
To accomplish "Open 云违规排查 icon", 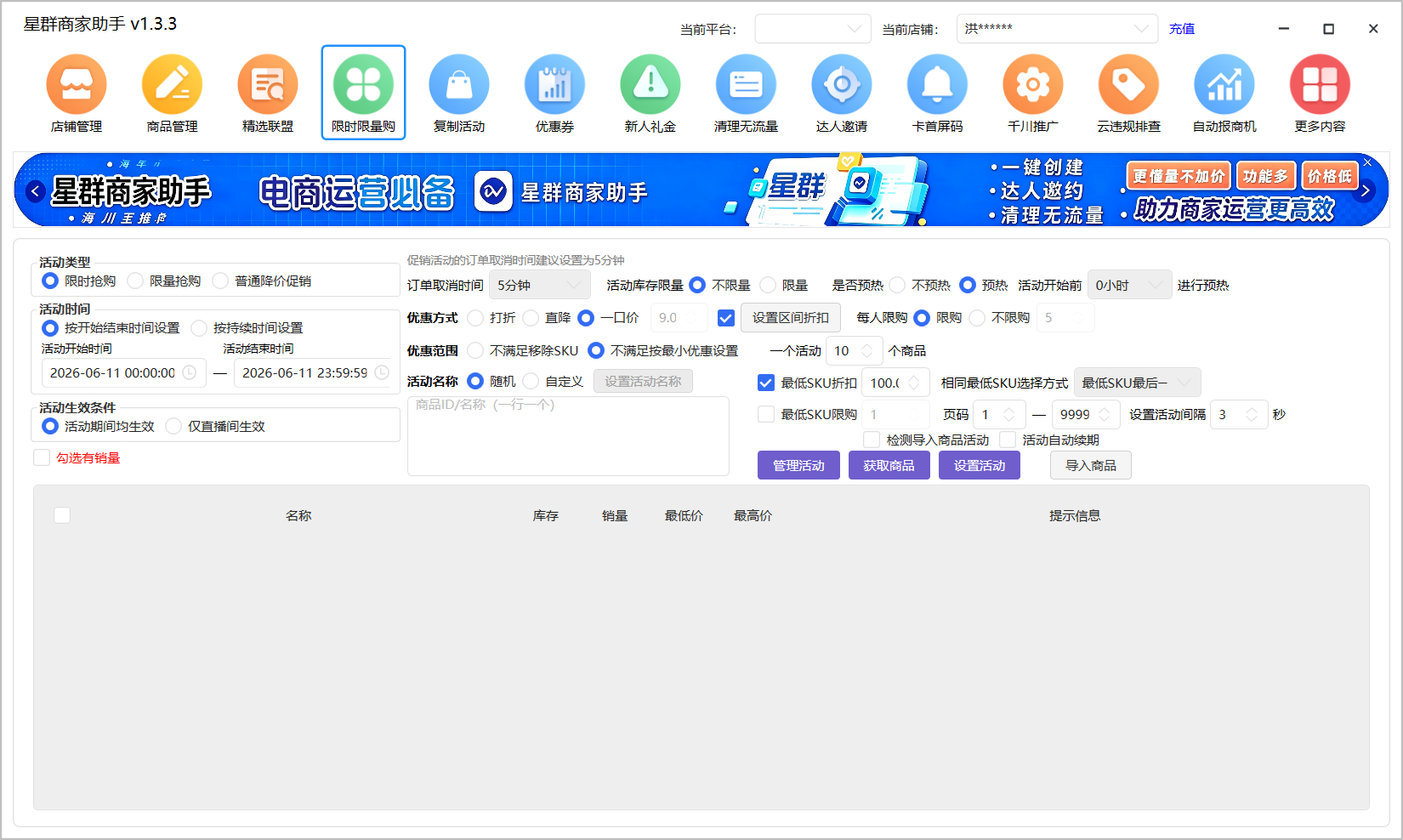I will tap(1128, 94).
